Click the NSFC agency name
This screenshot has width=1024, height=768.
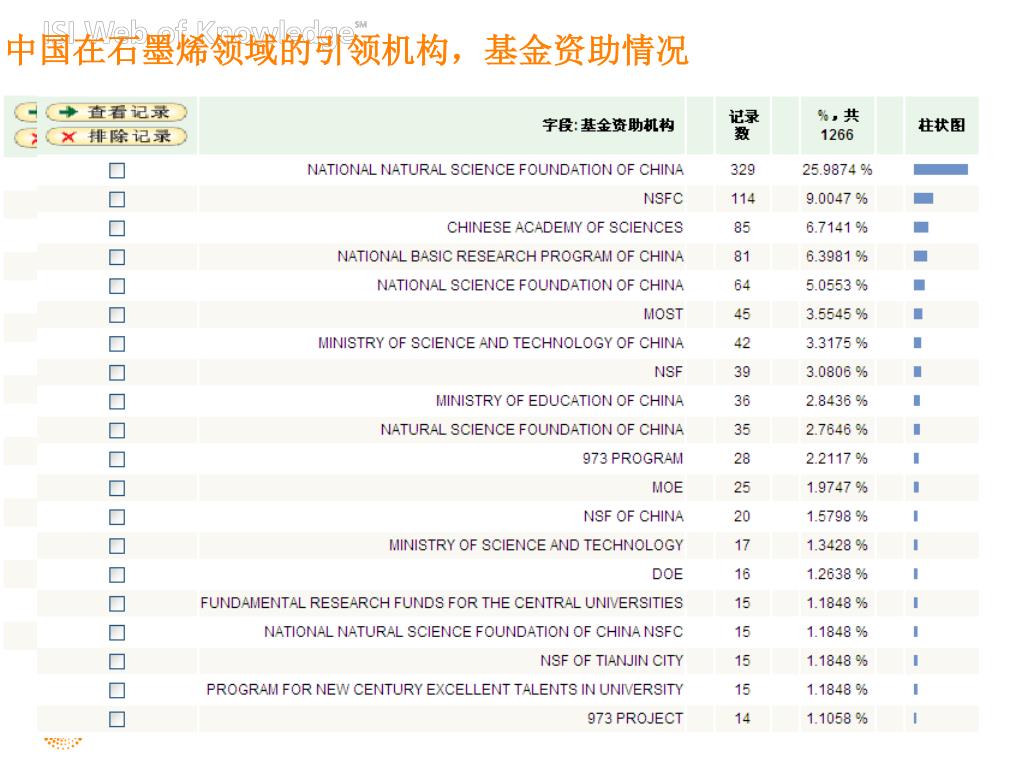click(x=663, y=199)
